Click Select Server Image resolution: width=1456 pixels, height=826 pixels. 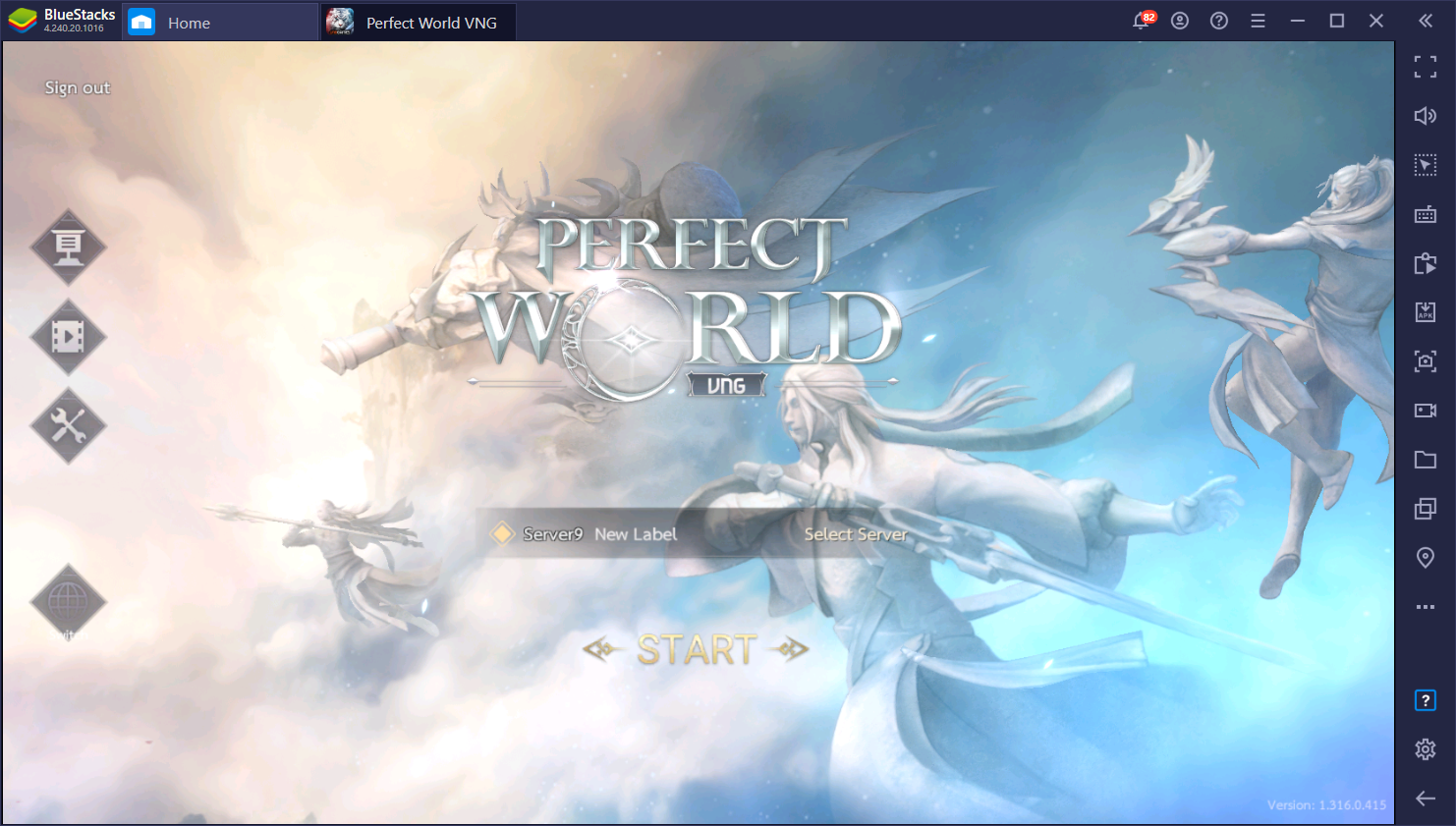pyautogui.click(x=856, y=534)
